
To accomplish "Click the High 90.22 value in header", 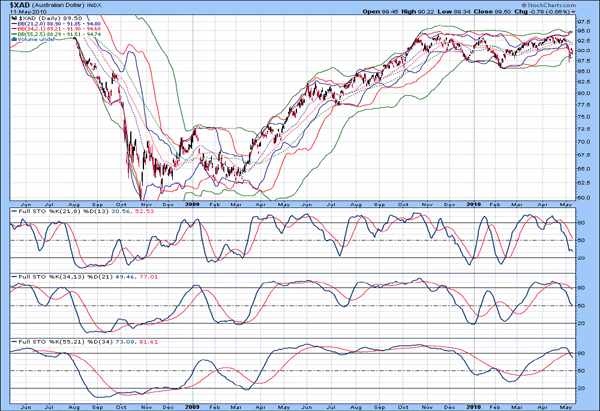I will [417, 13].
